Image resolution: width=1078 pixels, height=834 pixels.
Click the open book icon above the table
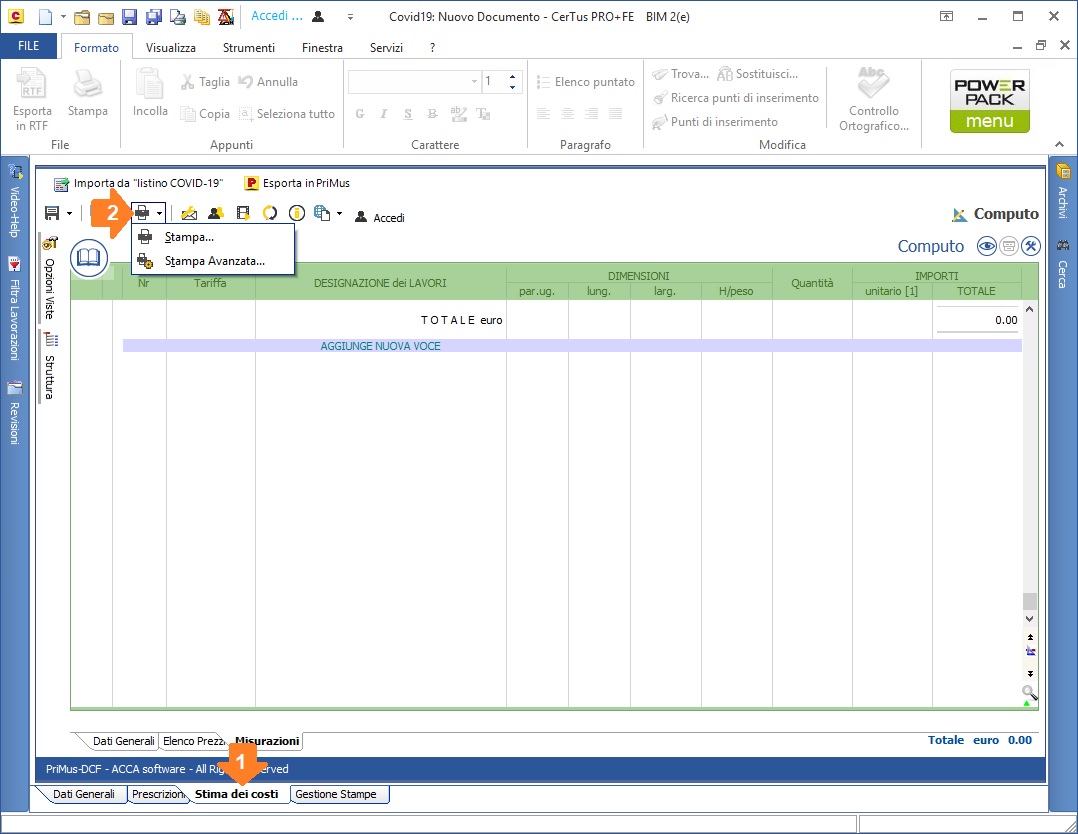click(x=89, y=258)
